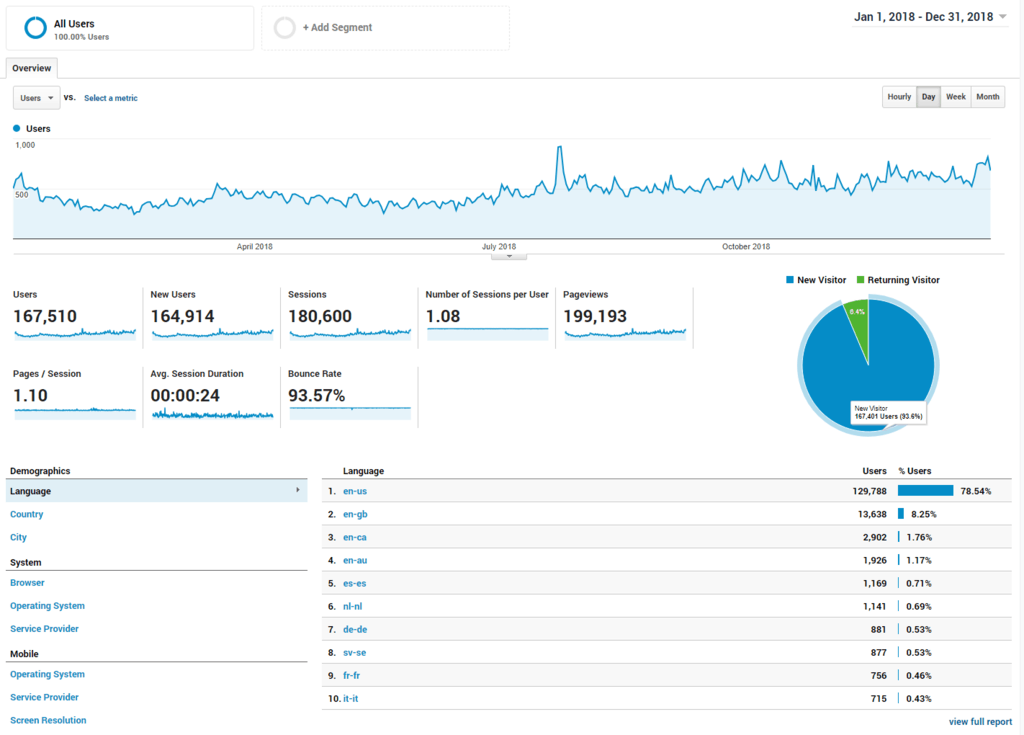Image resolution: width=1024 pixels, height=735 pixels.
Task: Click the Sessions sparkline under 180,600
Action: 350,334
